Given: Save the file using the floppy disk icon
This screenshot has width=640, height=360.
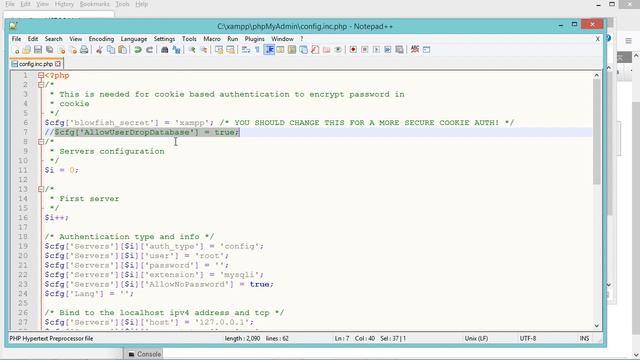Looking at the screenshot, I should (x=38, y=50).
